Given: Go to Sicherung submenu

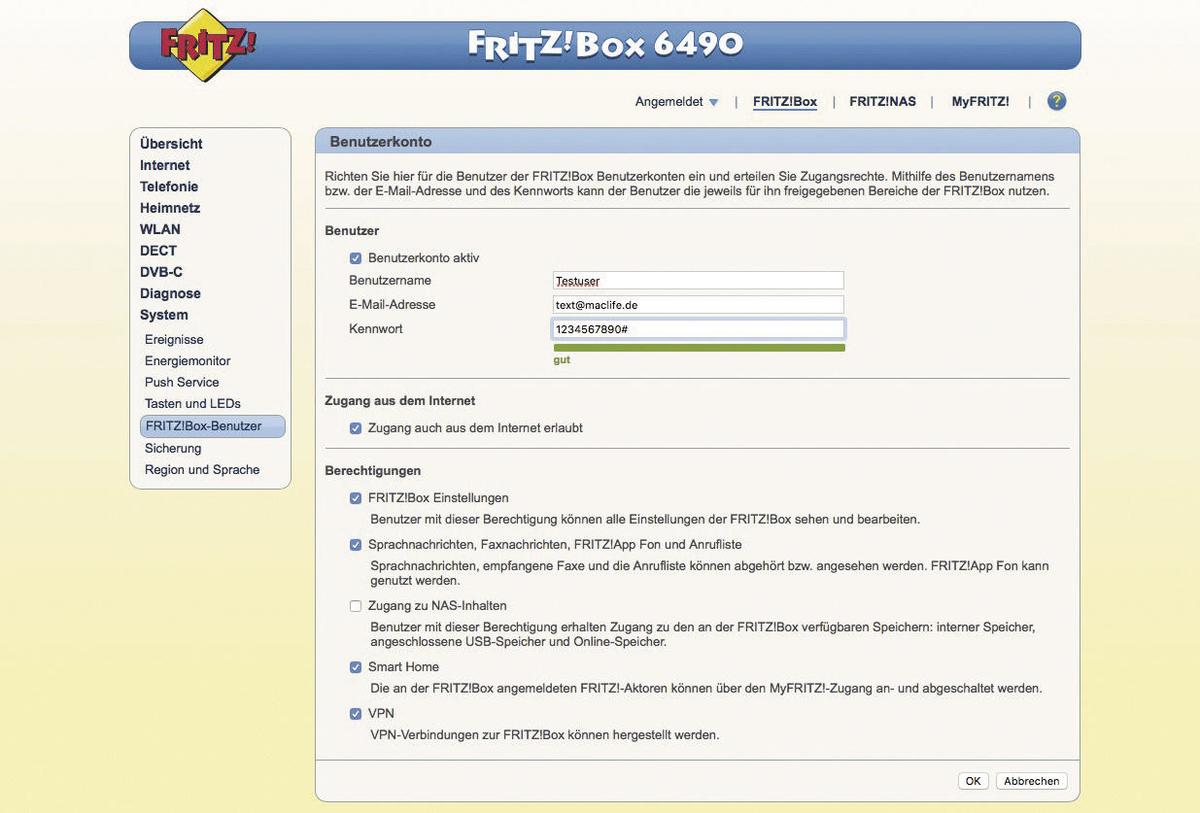Looking at the screenshot, I should (173, 448).
